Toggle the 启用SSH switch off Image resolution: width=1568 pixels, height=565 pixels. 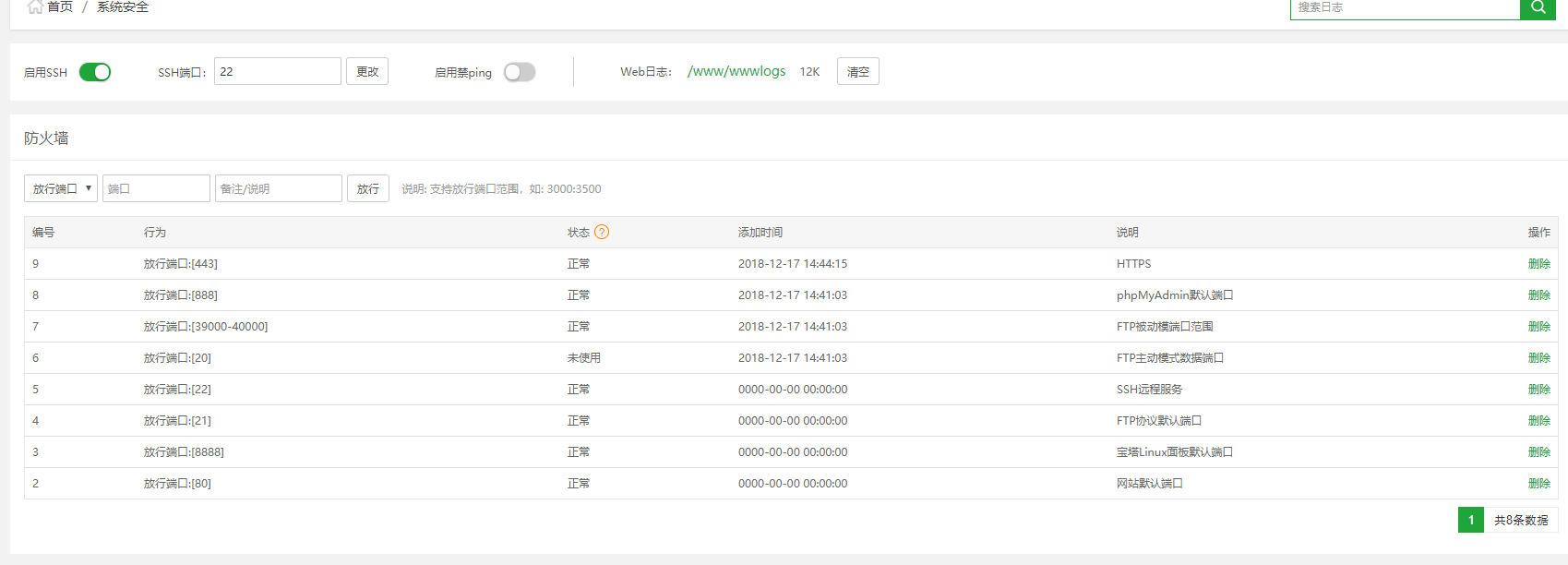95,72
